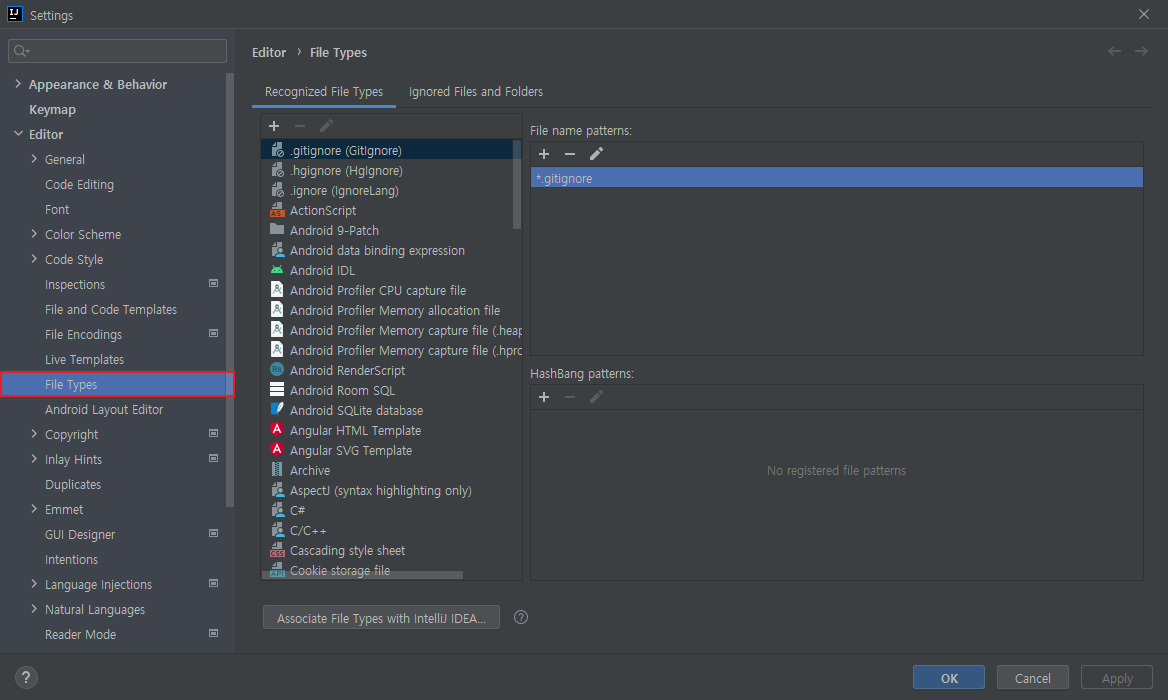The height and width of the screenshot is (700, 1168).
Task: Click the IntelliJ IDEA logo in title bar
Action: pos(15,14)
